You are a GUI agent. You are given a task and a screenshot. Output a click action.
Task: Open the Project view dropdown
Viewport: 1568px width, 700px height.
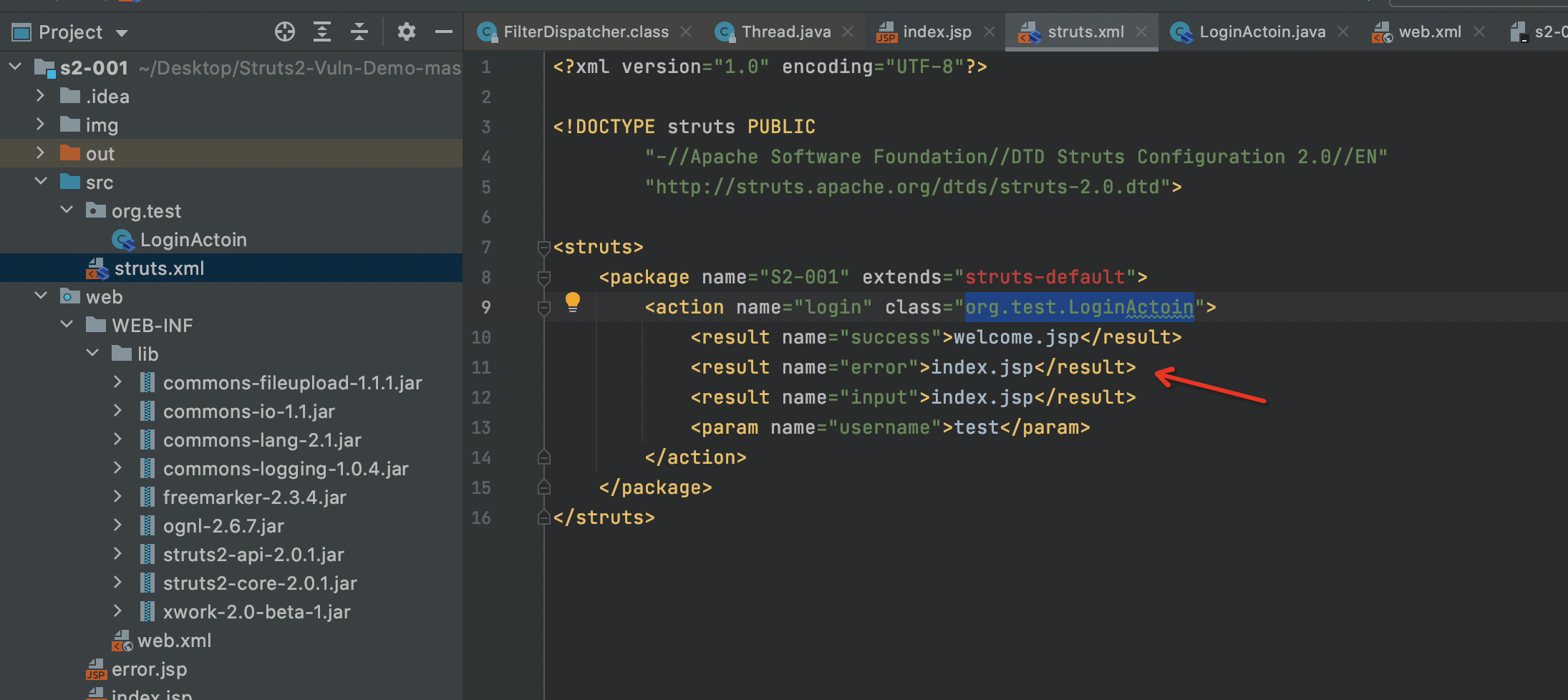click(122, 33)
